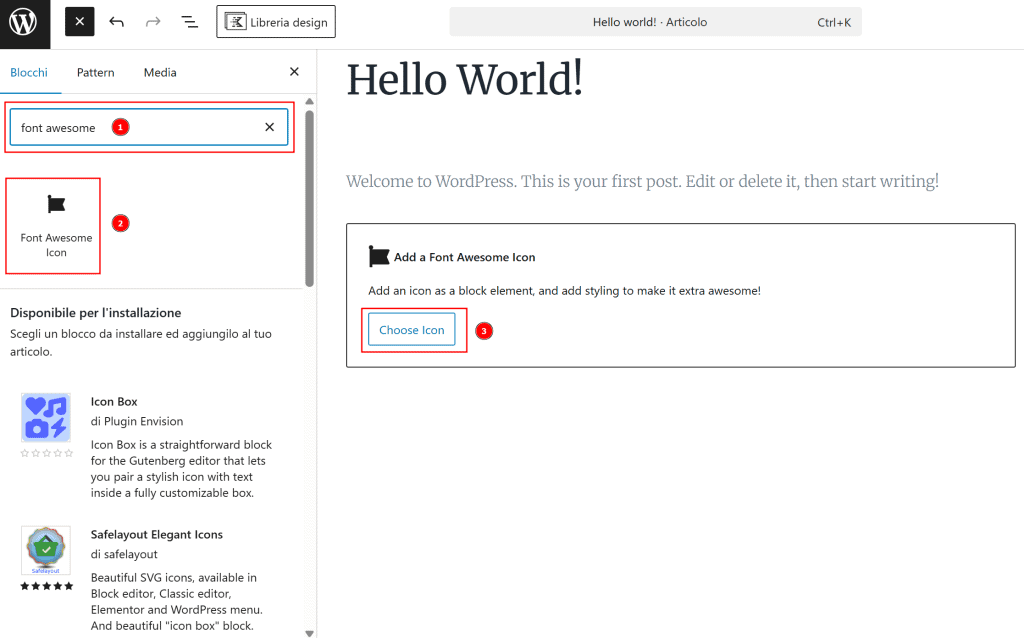This screenshot has width=1024, height=638.
Task: Undo the last change
Action: click(117, 20)
